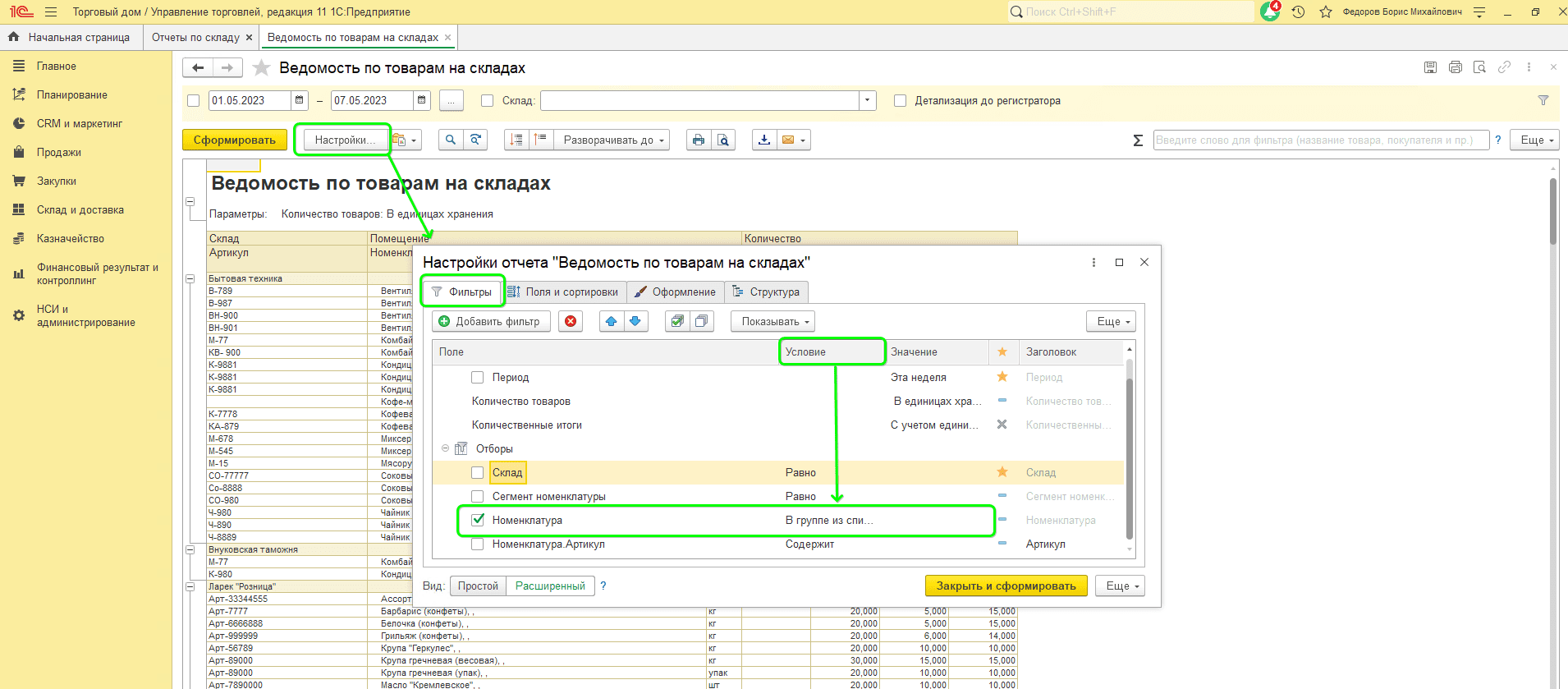Viewport: 1568px width, 689px height.
Task: Open print preview from report toolbar
Action: point(722,140)
